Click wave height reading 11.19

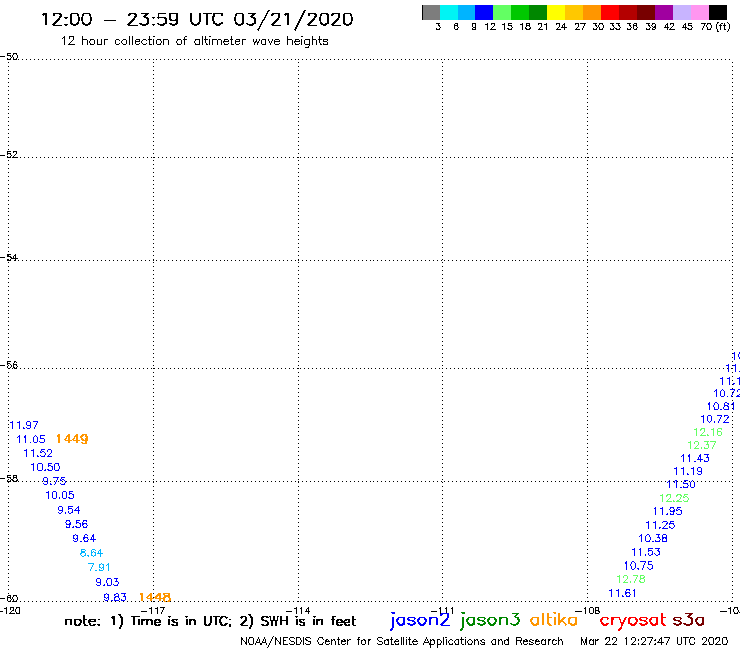(x=688, y=471)
